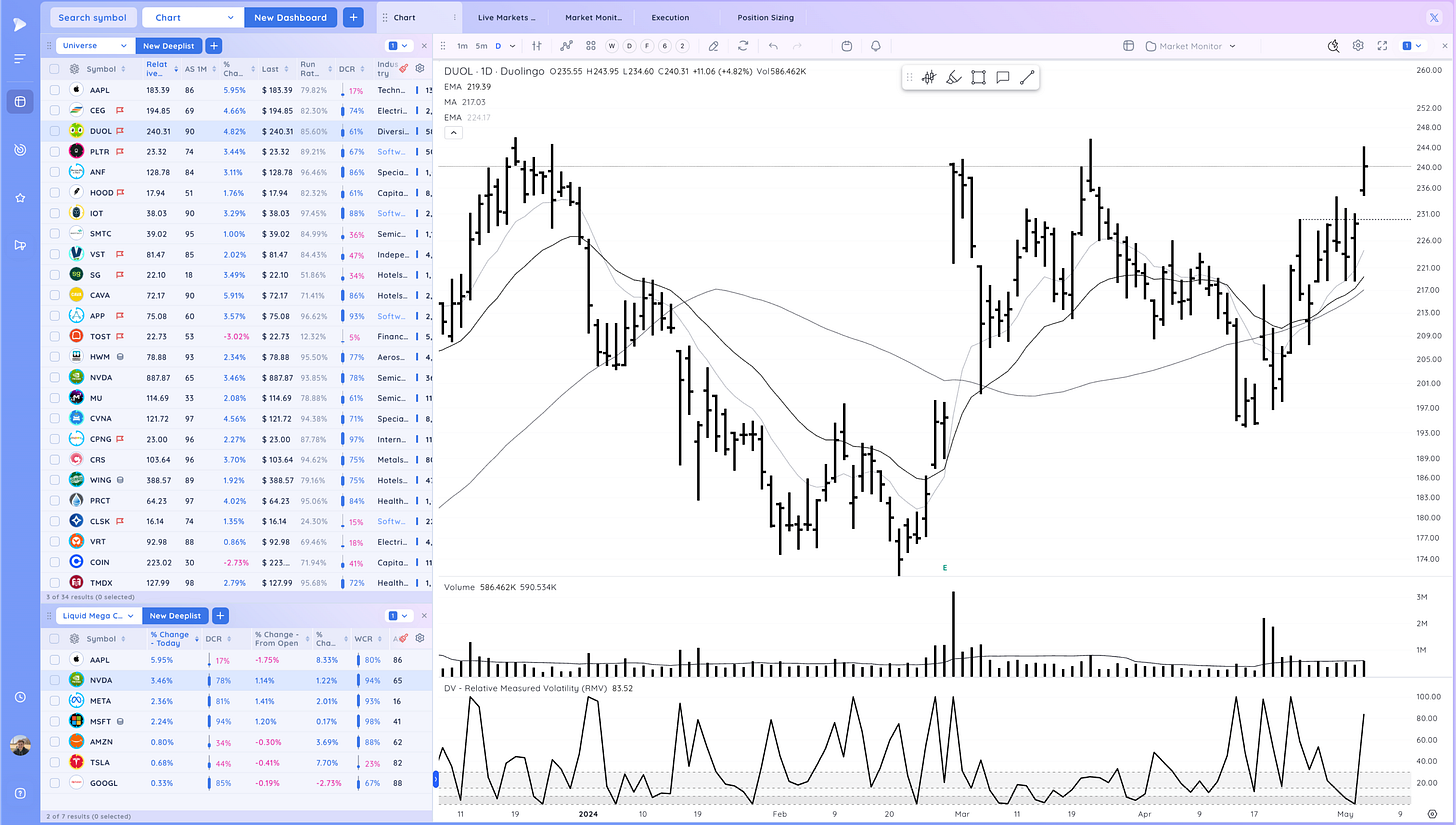Screen dimensions: 1456x825
Task: Open the dashboard layout sidebar icon
Action: click(19, 101)
